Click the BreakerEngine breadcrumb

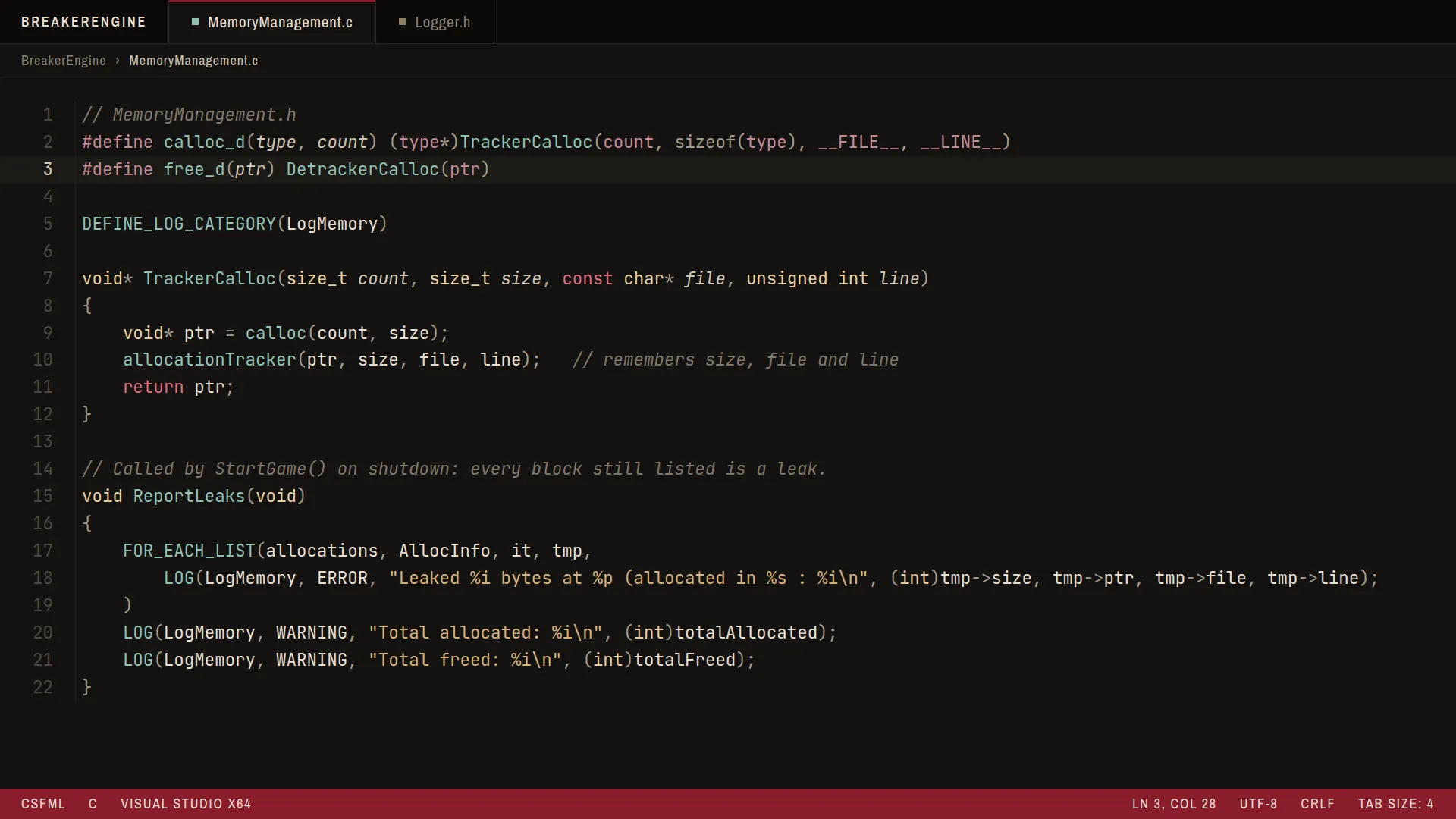click(x=64, y=61)
